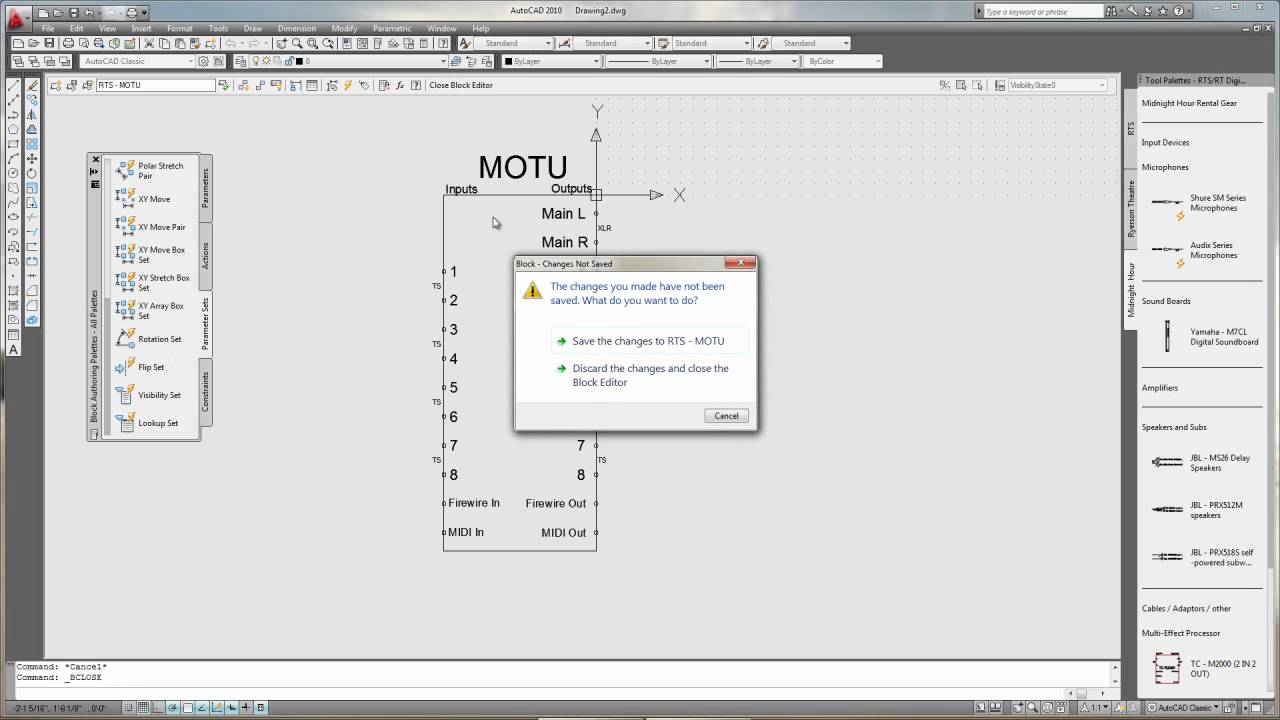Open the VisibilityState0 dropdown

[x=1057, y=85]
